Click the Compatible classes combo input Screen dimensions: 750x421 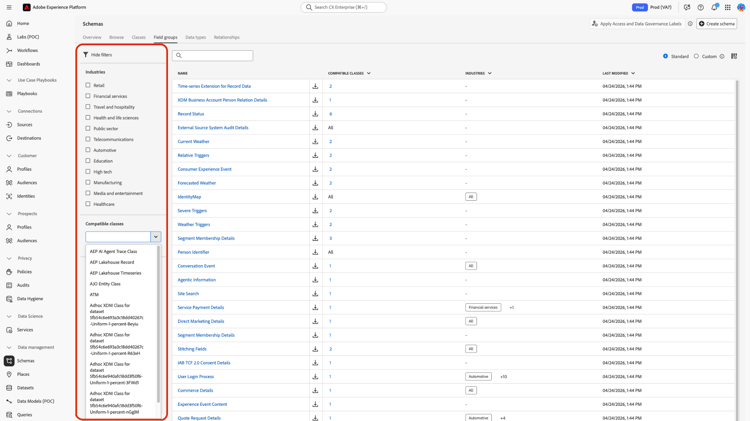pos(118,237)
